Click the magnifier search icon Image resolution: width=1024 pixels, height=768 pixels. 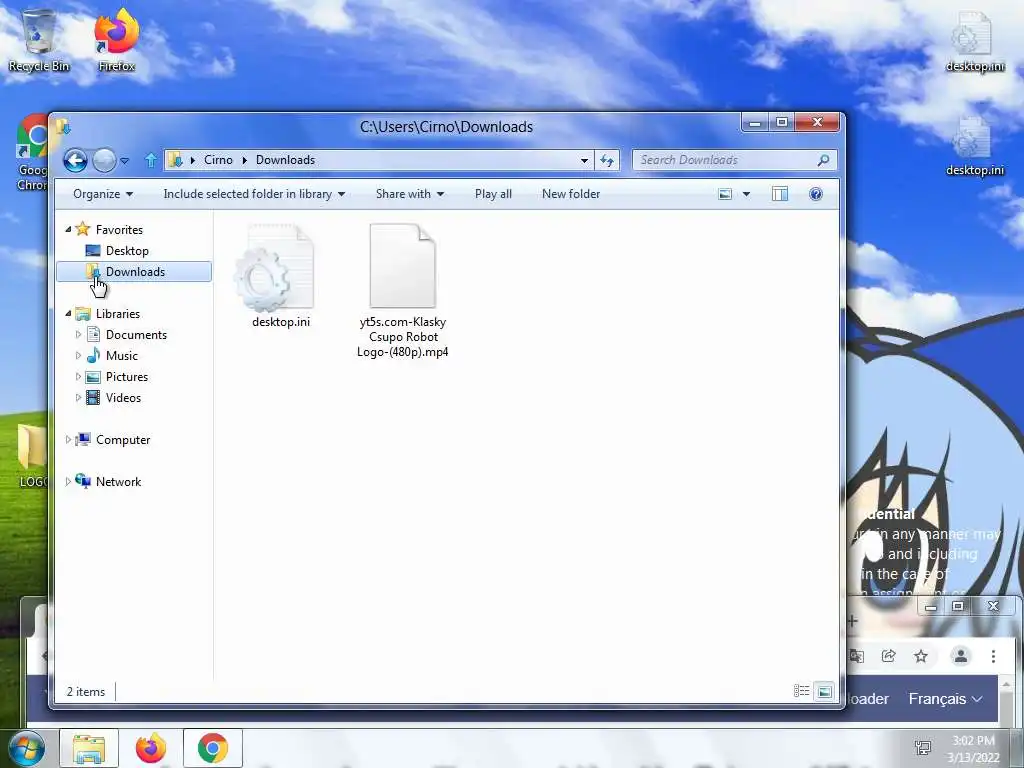824,160
